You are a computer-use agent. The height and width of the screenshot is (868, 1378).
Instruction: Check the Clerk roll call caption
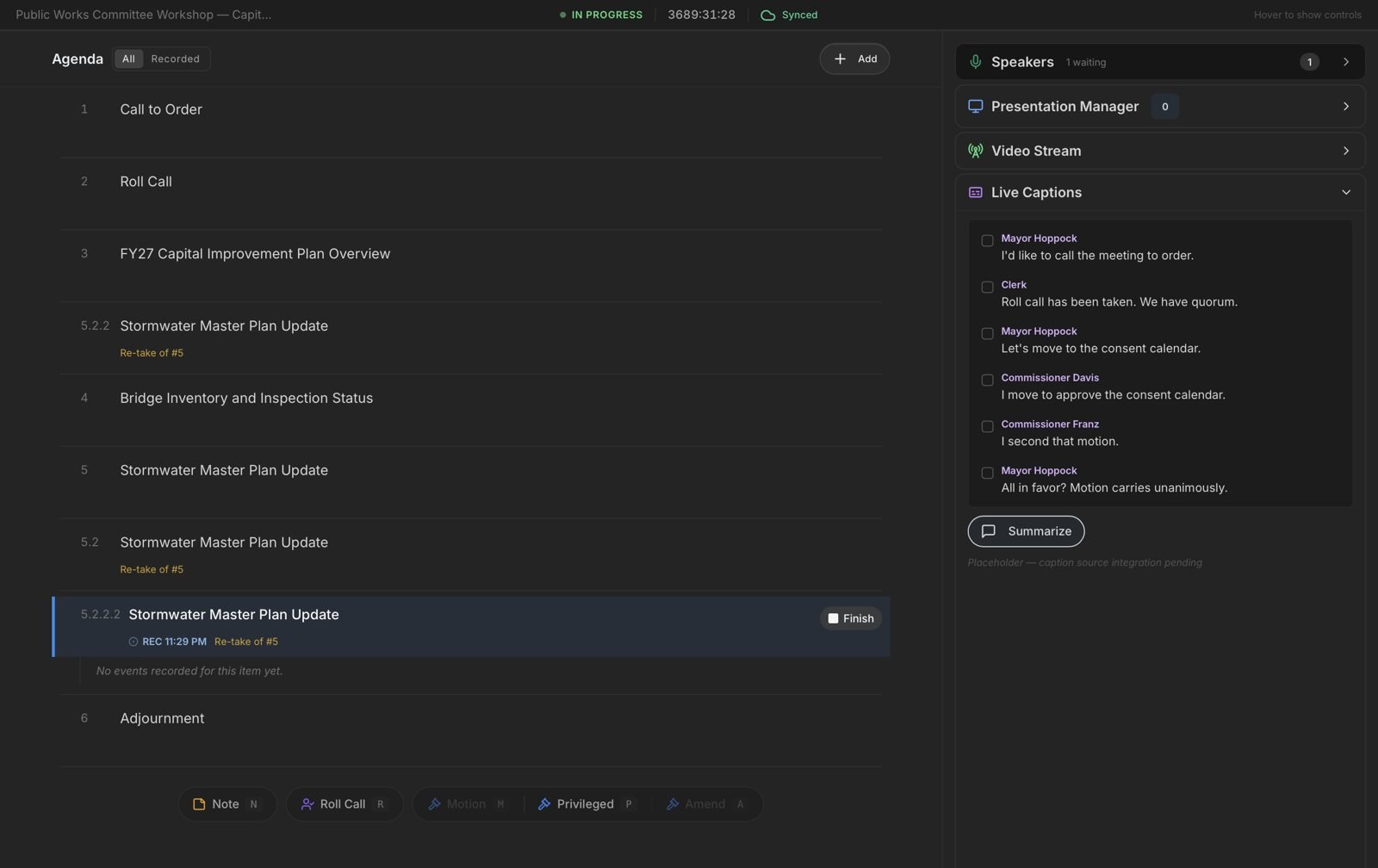[x=987, y=288]
